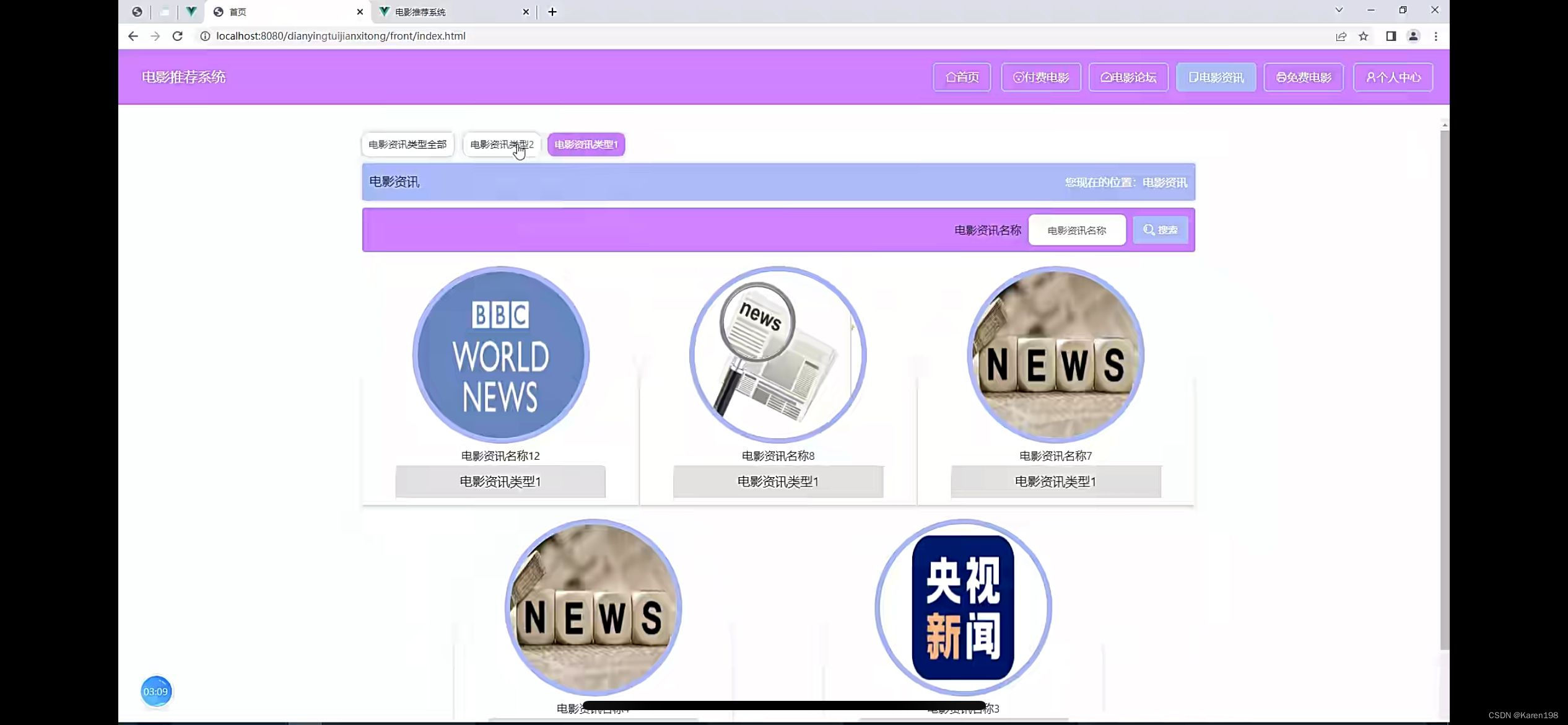Open 免费电影 in the navigation bar
The height and width of the screenshot is (725, 1568).
1304,77
